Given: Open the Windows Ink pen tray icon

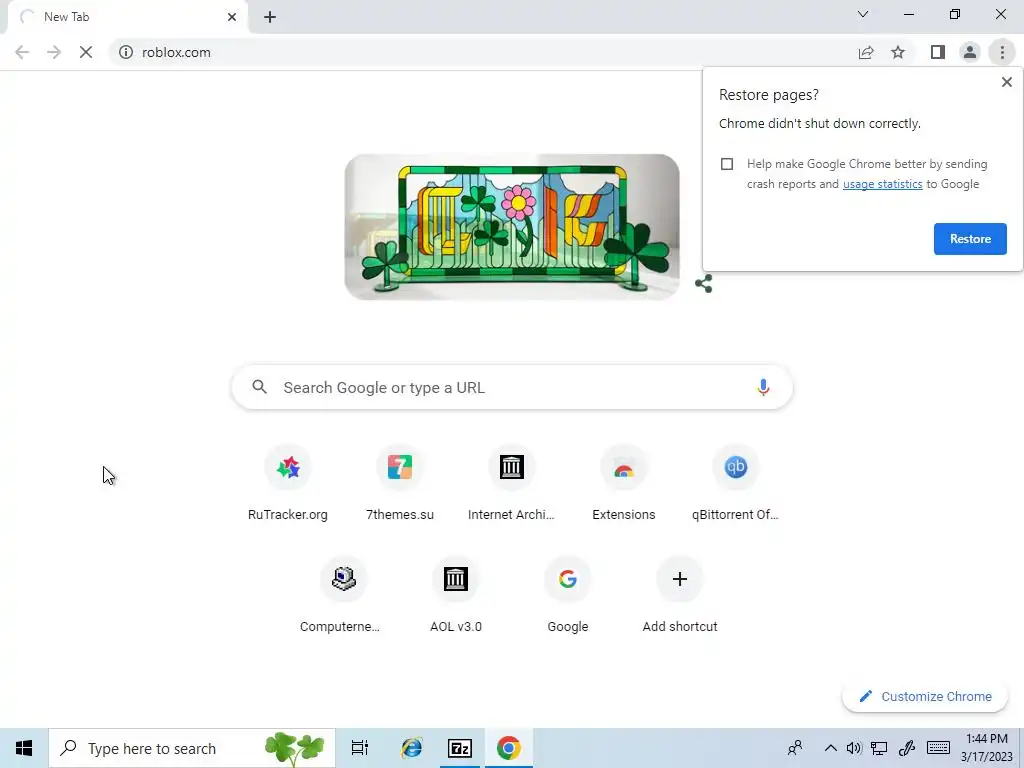Looking at the screenshot, I should (907, 748).
